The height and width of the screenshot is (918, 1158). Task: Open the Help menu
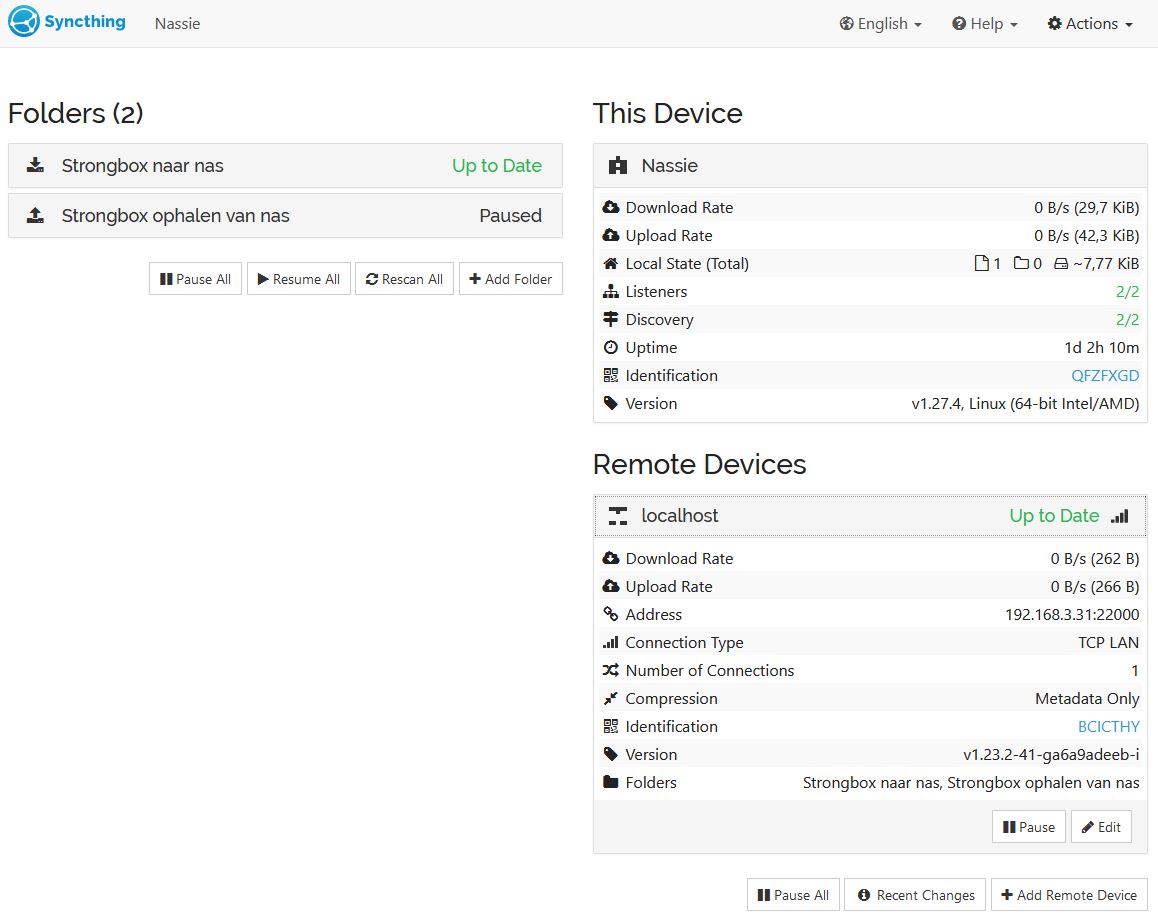pyautogui.click(x=984, y=24)
